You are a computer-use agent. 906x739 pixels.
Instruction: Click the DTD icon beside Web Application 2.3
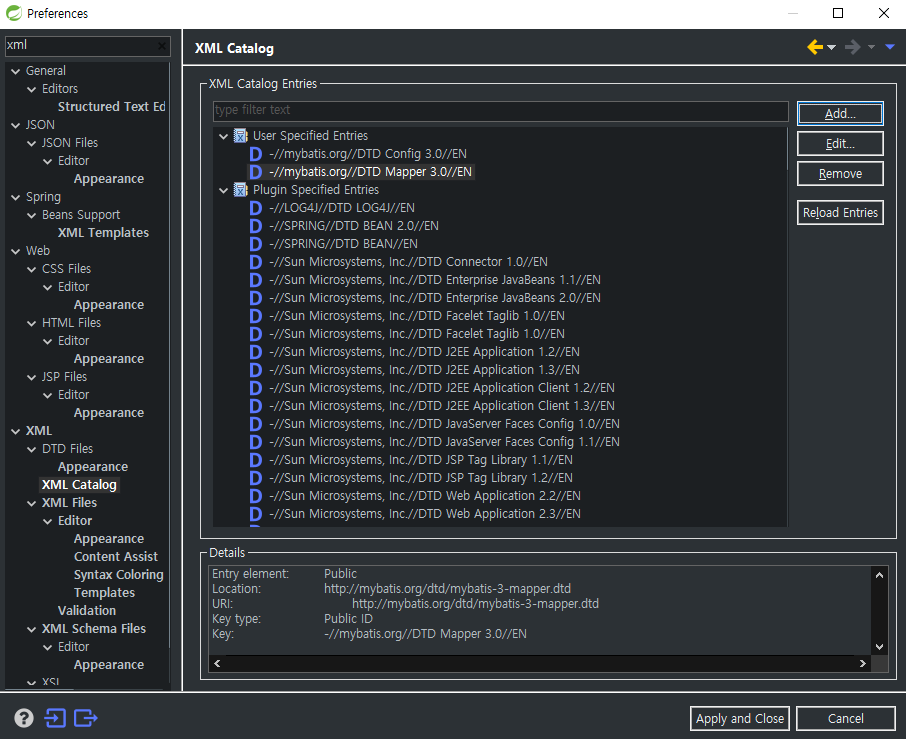(x=255, y=514)
